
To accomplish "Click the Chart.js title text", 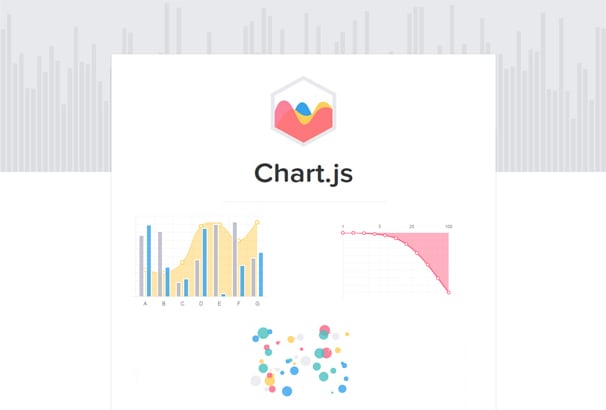I will tap(303, 173).
